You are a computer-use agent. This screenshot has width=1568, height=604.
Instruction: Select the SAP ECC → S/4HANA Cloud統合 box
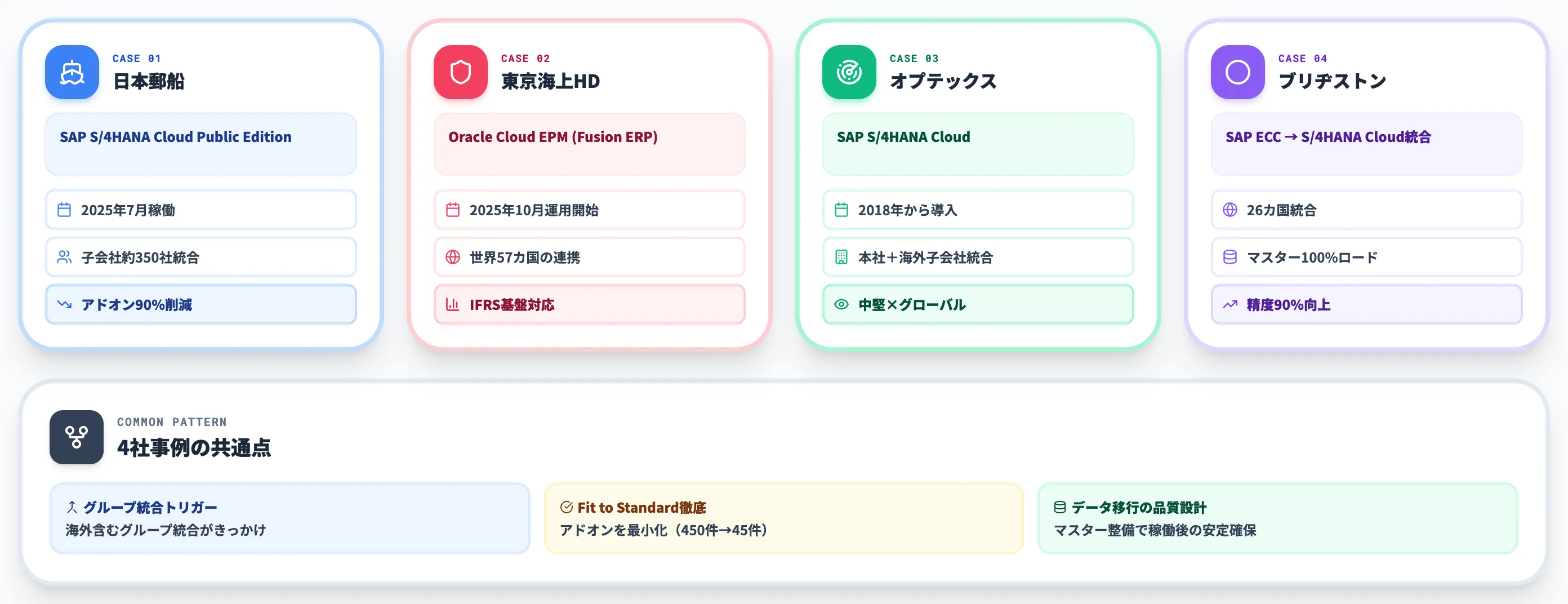click(x=1366, y=144)
